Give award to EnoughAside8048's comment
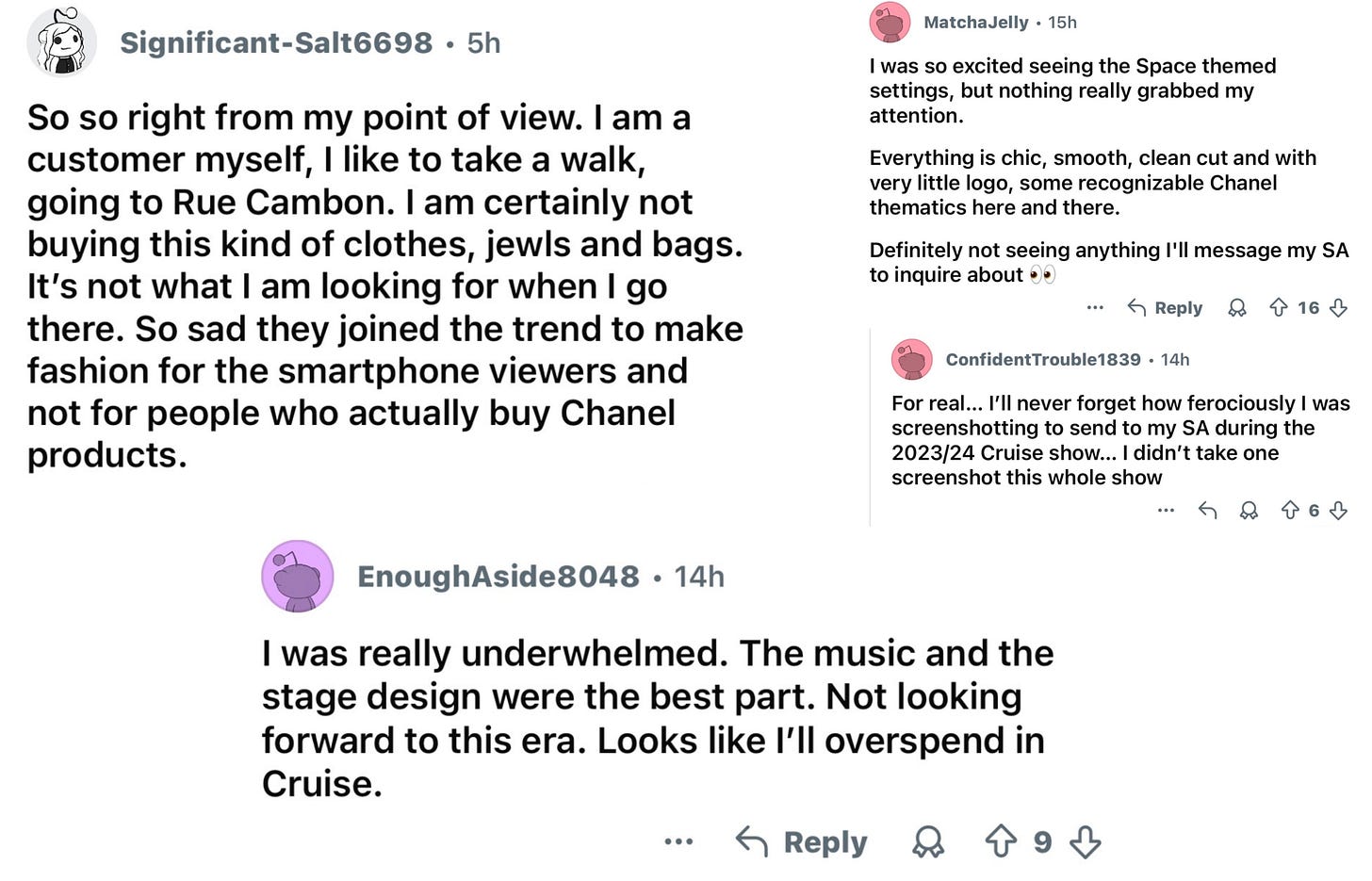Image resolution: width=1372 pixels, height=881 pixels. (928, 841)
